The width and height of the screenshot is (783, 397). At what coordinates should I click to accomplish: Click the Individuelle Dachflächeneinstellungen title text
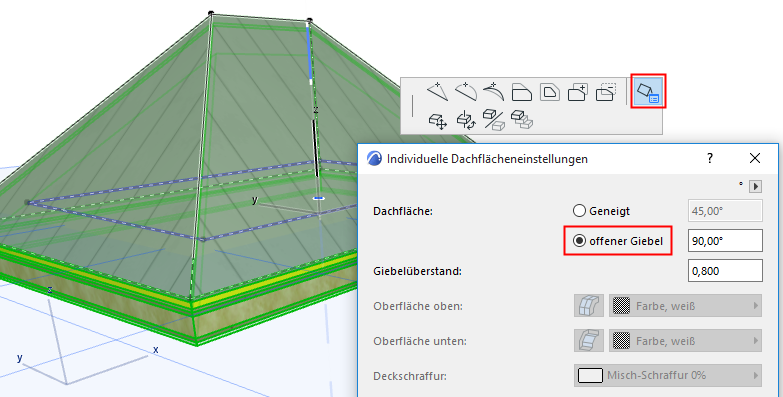[x=487, y=159]
